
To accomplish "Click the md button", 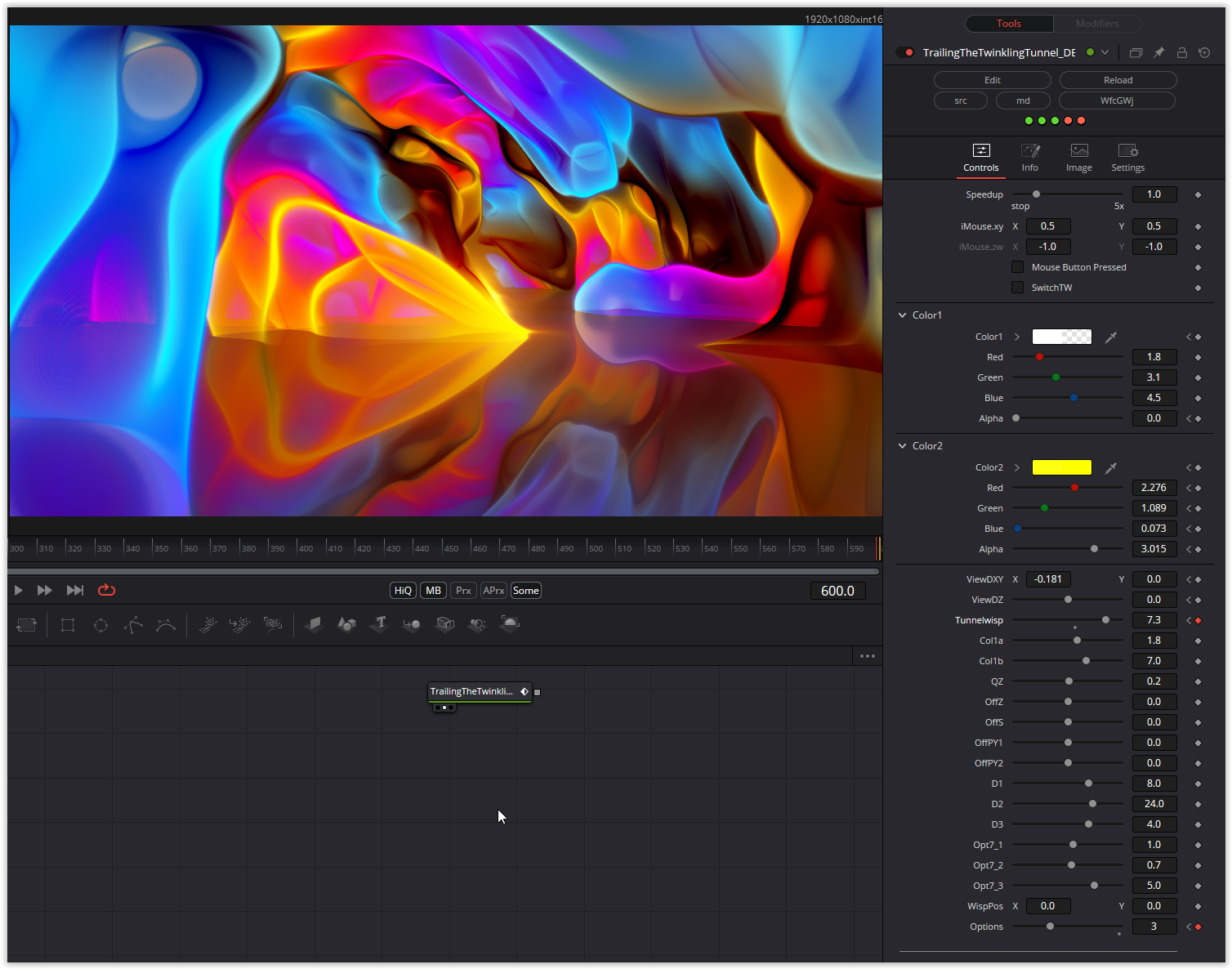I will coord(1023,100).
